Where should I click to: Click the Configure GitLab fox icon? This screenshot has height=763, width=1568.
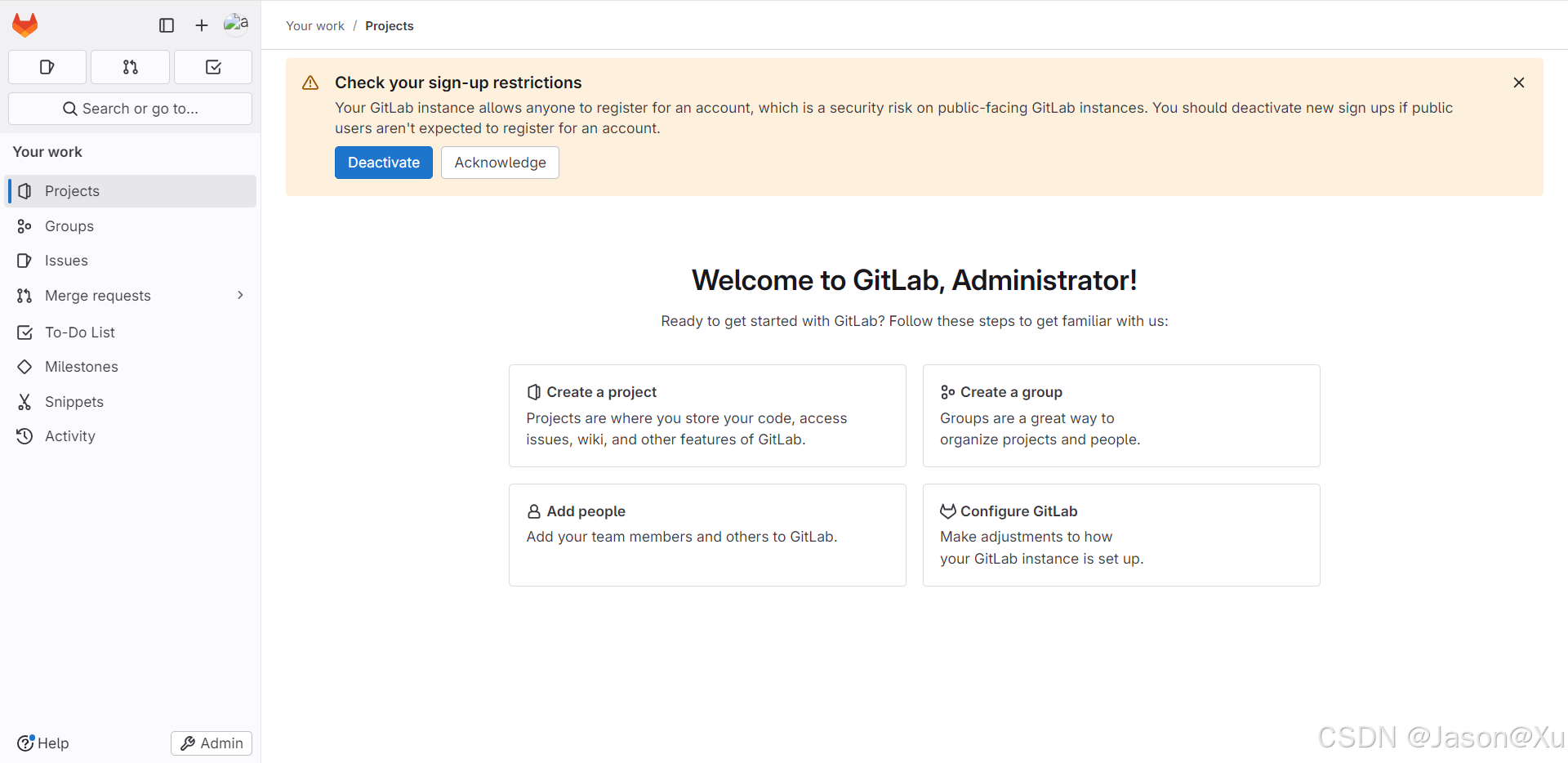pos(947,511)
